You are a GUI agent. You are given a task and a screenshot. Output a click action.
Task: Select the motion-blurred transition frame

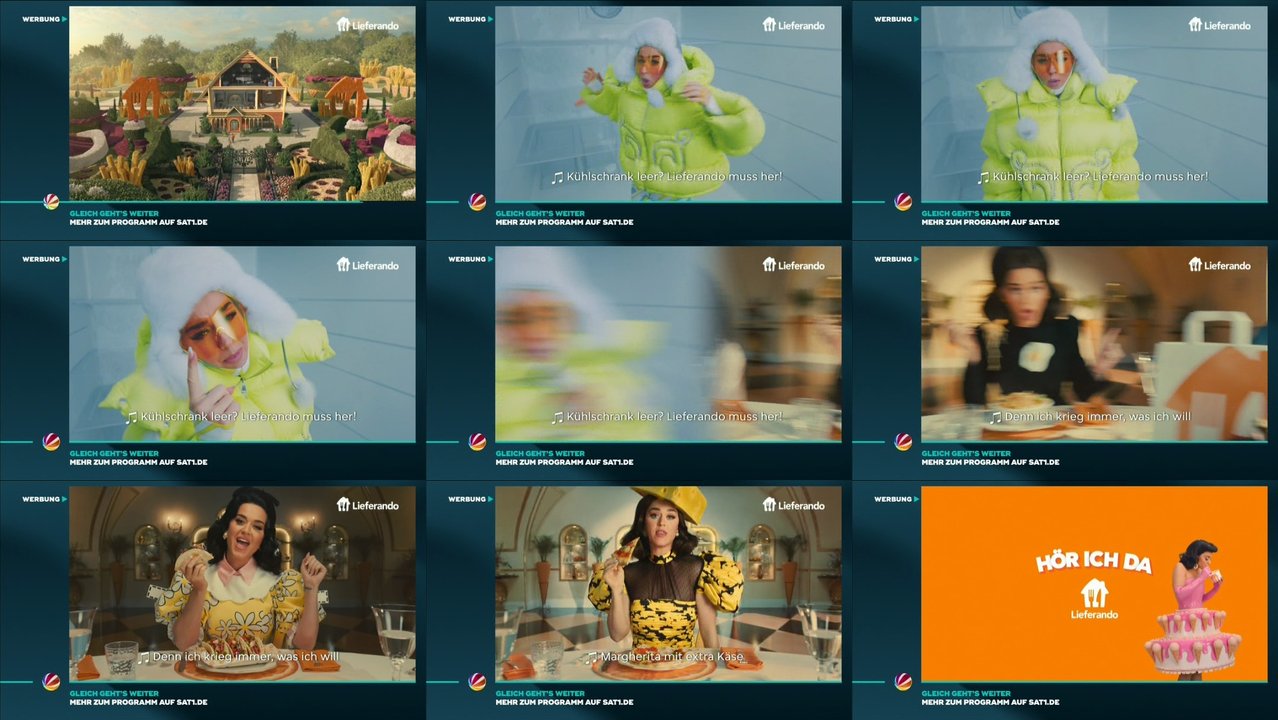(668, 344)
